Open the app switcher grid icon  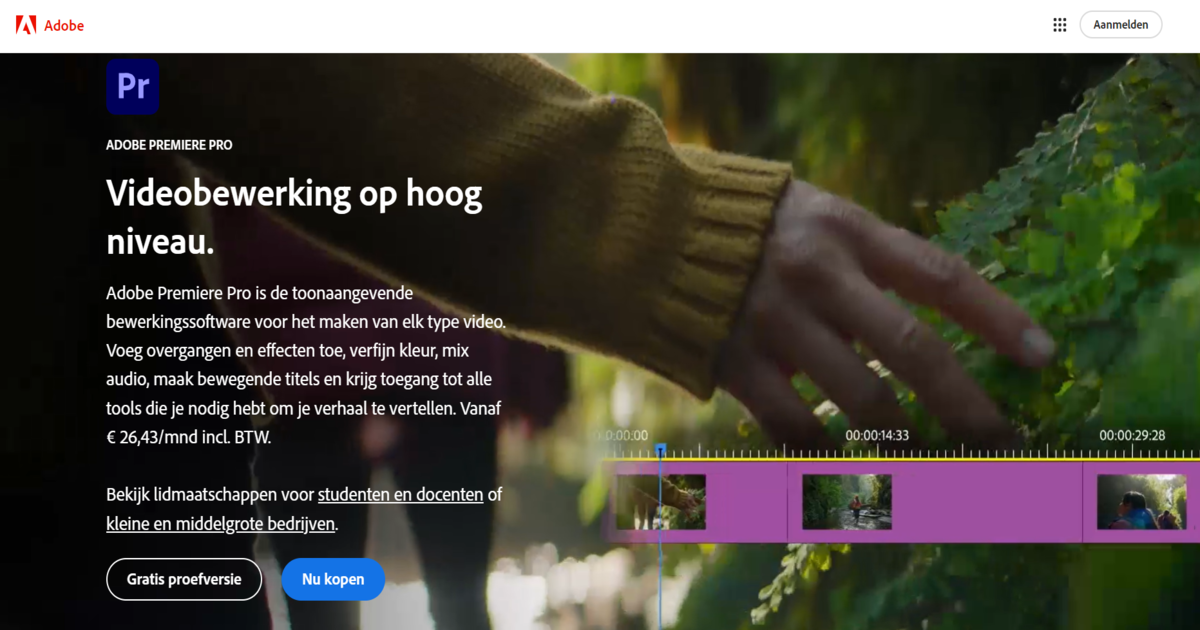coord(1060,25)
